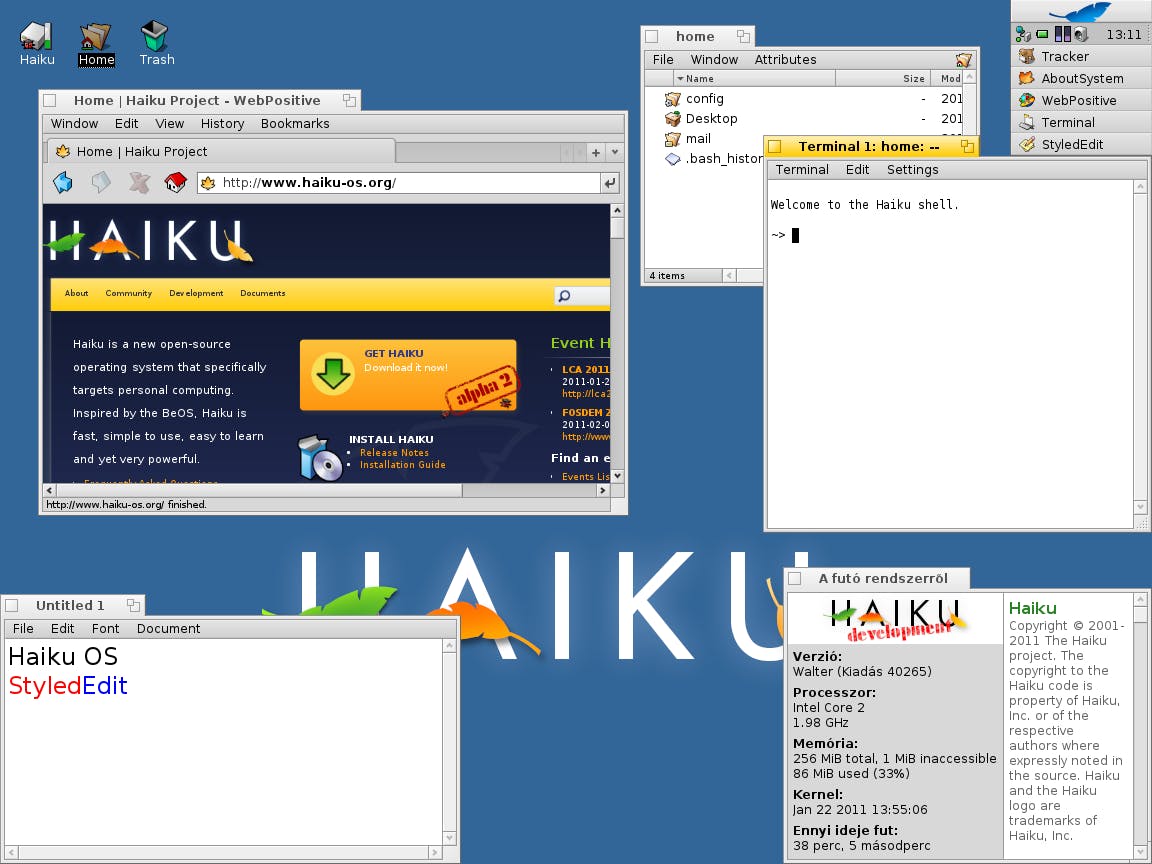Image resolution: width=1152 pixels, height=864 pixels.
Task: Switch to Terminal in Deskbar
Action: coord(1081,123)
